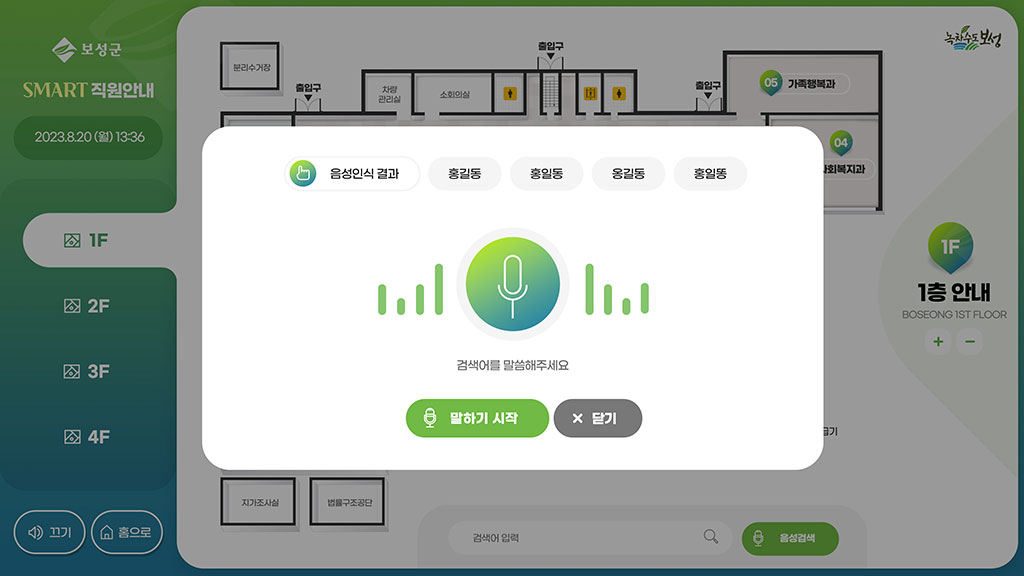The width and height of the screenshot is (1024, 576).
Task: Select the 지가조사실 room on the map
Action: tap(259, 502)
